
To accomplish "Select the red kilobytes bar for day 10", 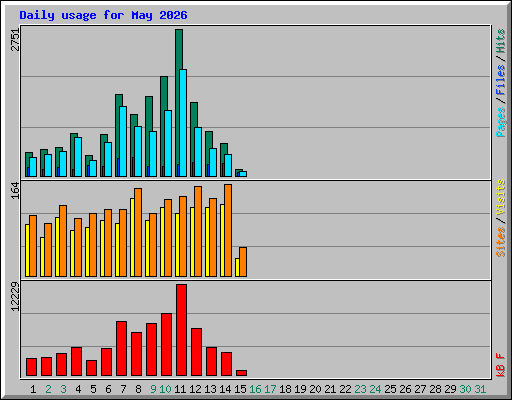I will coord(166,345).
